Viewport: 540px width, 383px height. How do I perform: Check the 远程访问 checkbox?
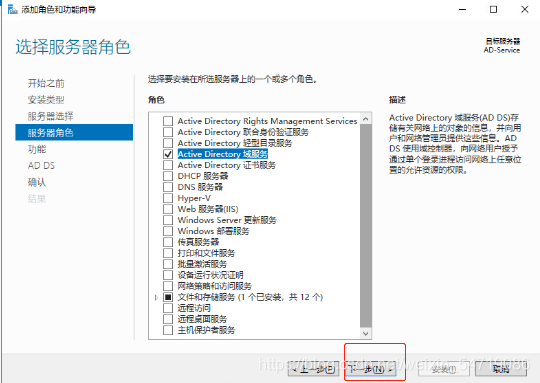[168, 308]
